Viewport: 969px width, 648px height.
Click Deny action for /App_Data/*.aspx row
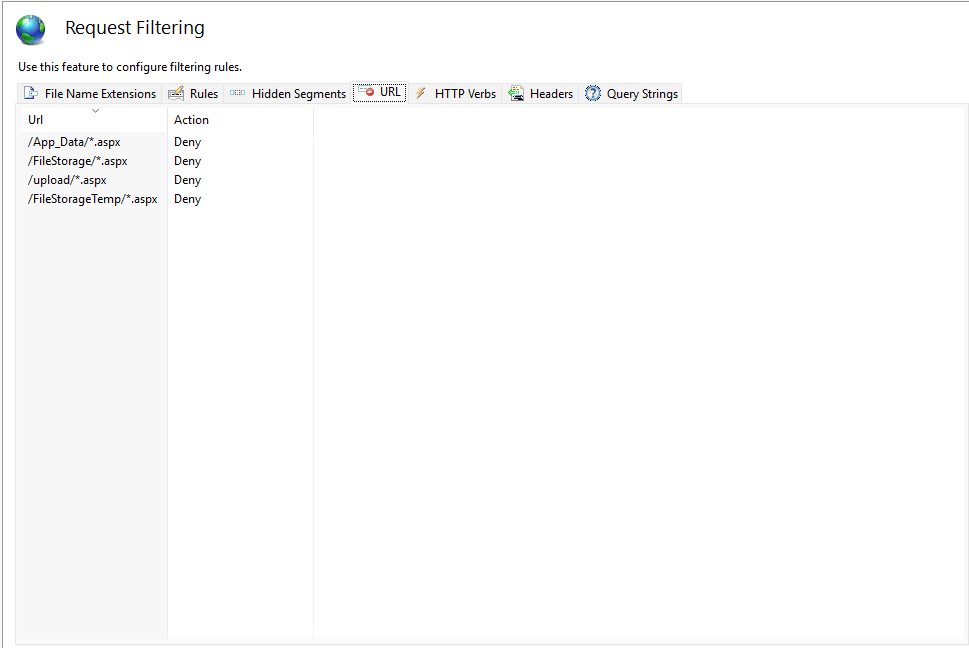tap(187, 142)
